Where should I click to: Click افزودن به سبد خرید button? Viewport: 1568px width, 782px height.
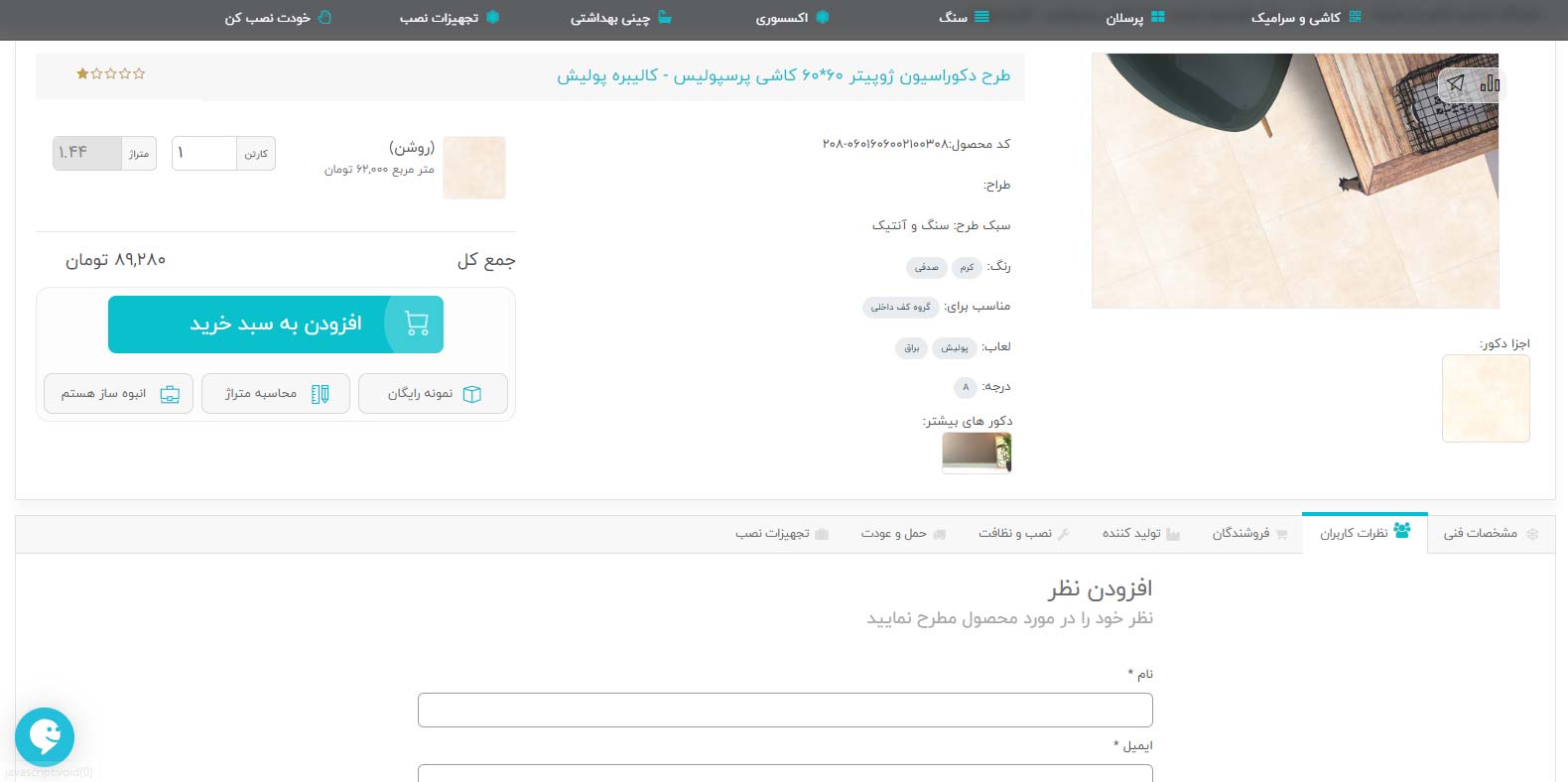[x=276, y=325]
